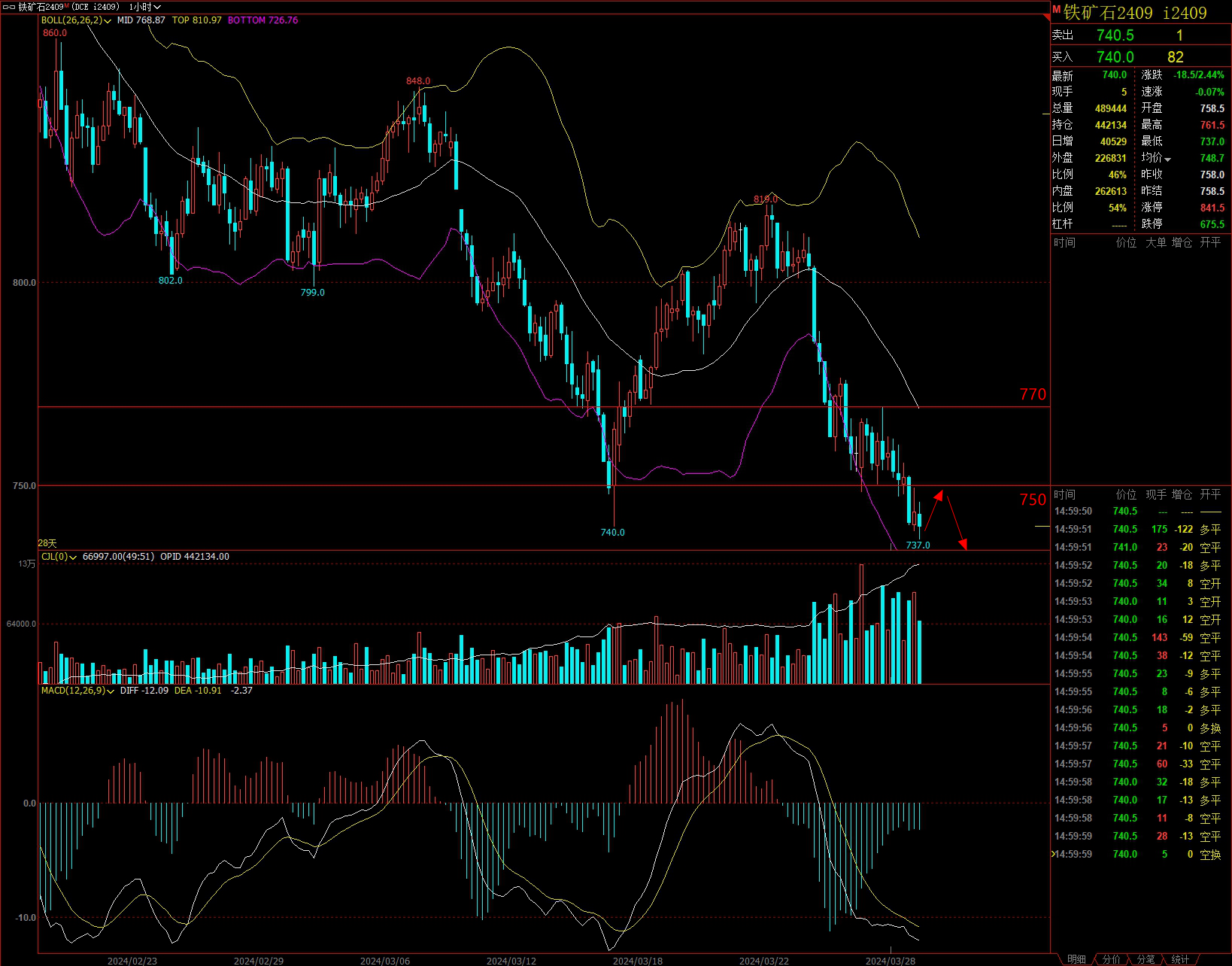Click the 最低 value 737.0 in quote panel
Image resolution: width=1232 pixels, height=966 pixels.
pyautogui.click(x=1212, y=141)
